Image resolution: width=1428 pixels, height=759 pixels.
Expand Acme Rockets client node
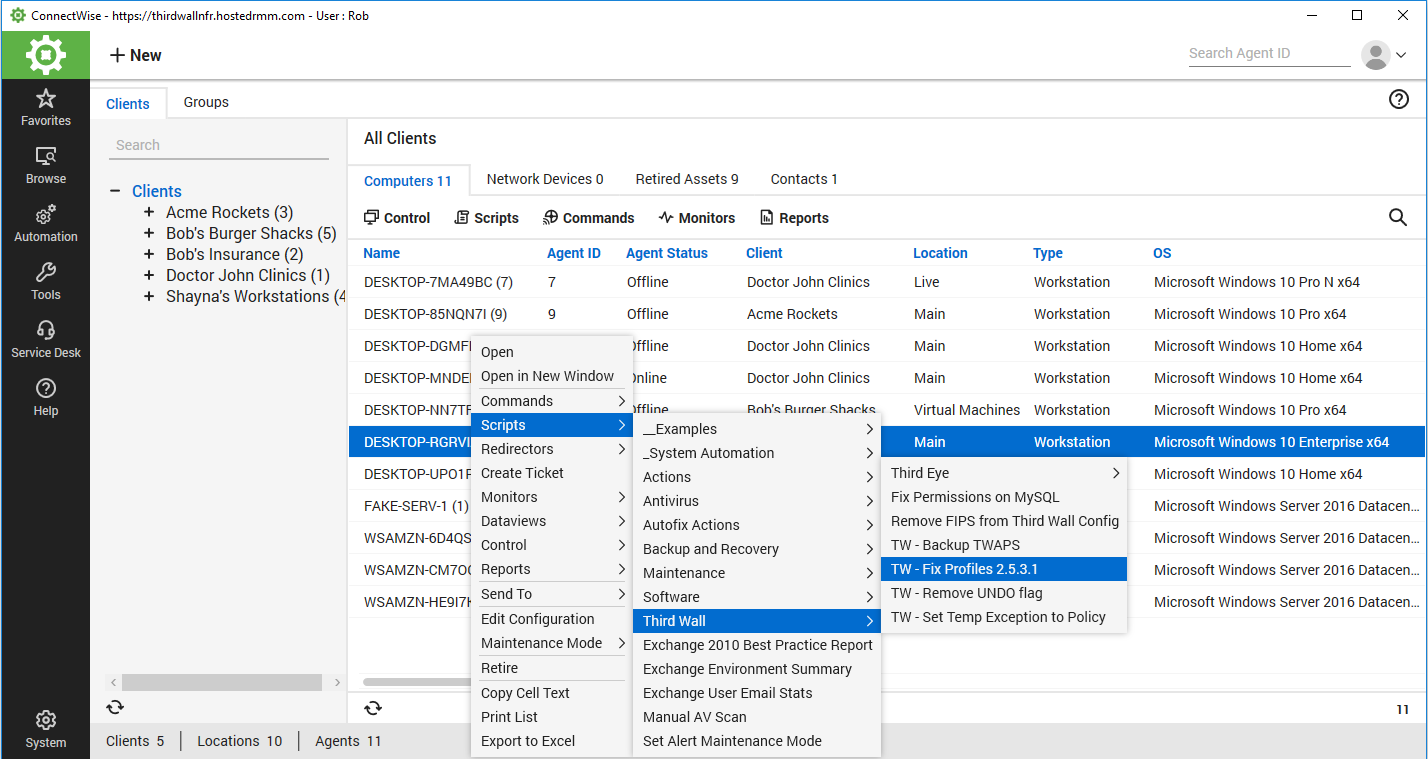[149, 212]
